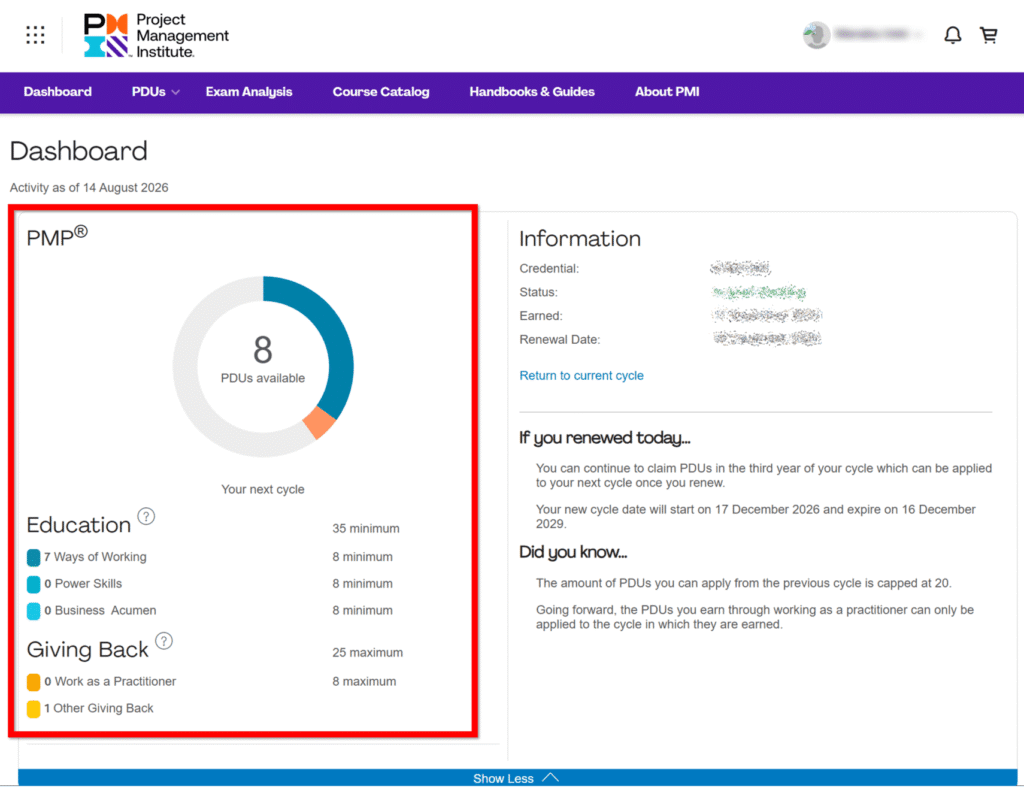
Task: Click the Dashboard page title
Action: 78,152
